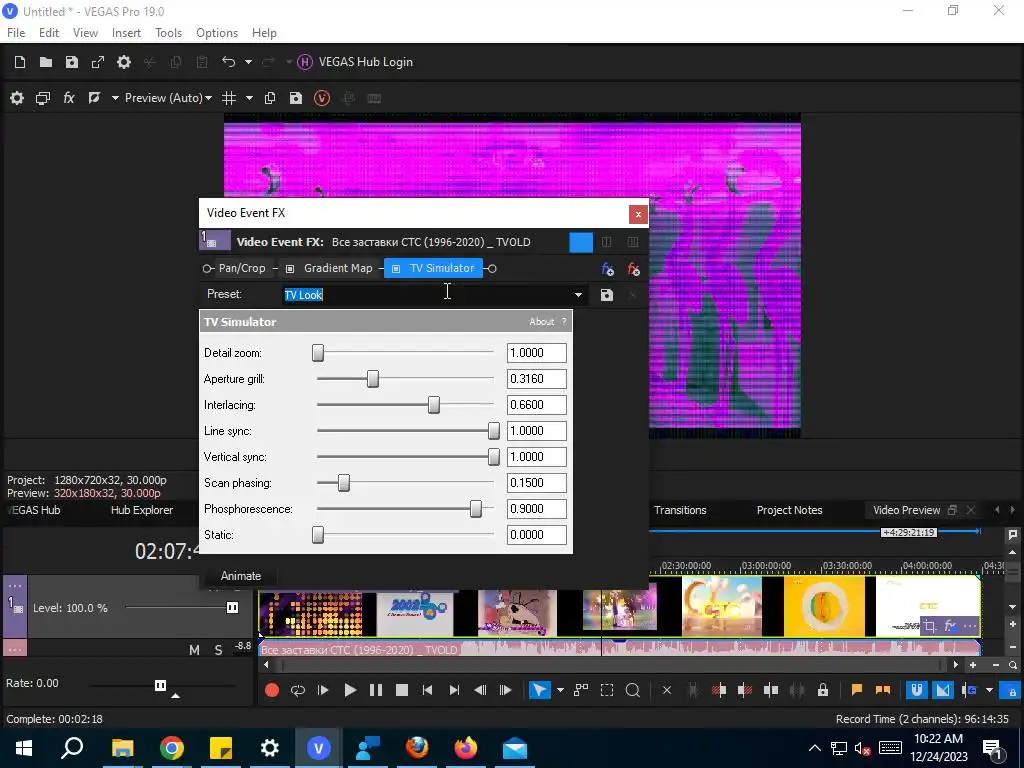Click About in the TV Simulator panel
The width and height of the screenshot is (1024, 768).
541,322
